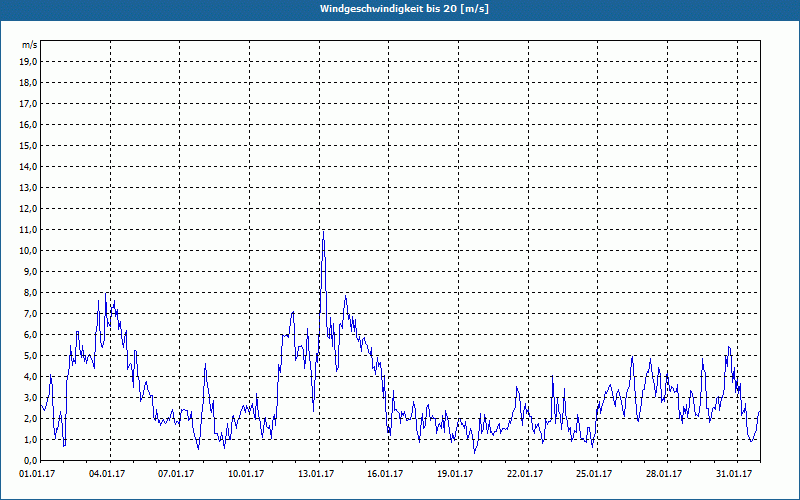Click the date label 07.01.17

click(177, 474)
